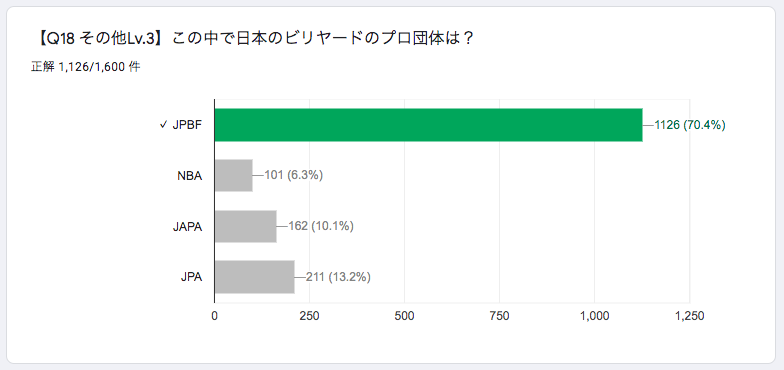Click the 211 (13.2%) data label
Image resolution: width=784 pixels, height=370 pixels.
click(338, 277)
